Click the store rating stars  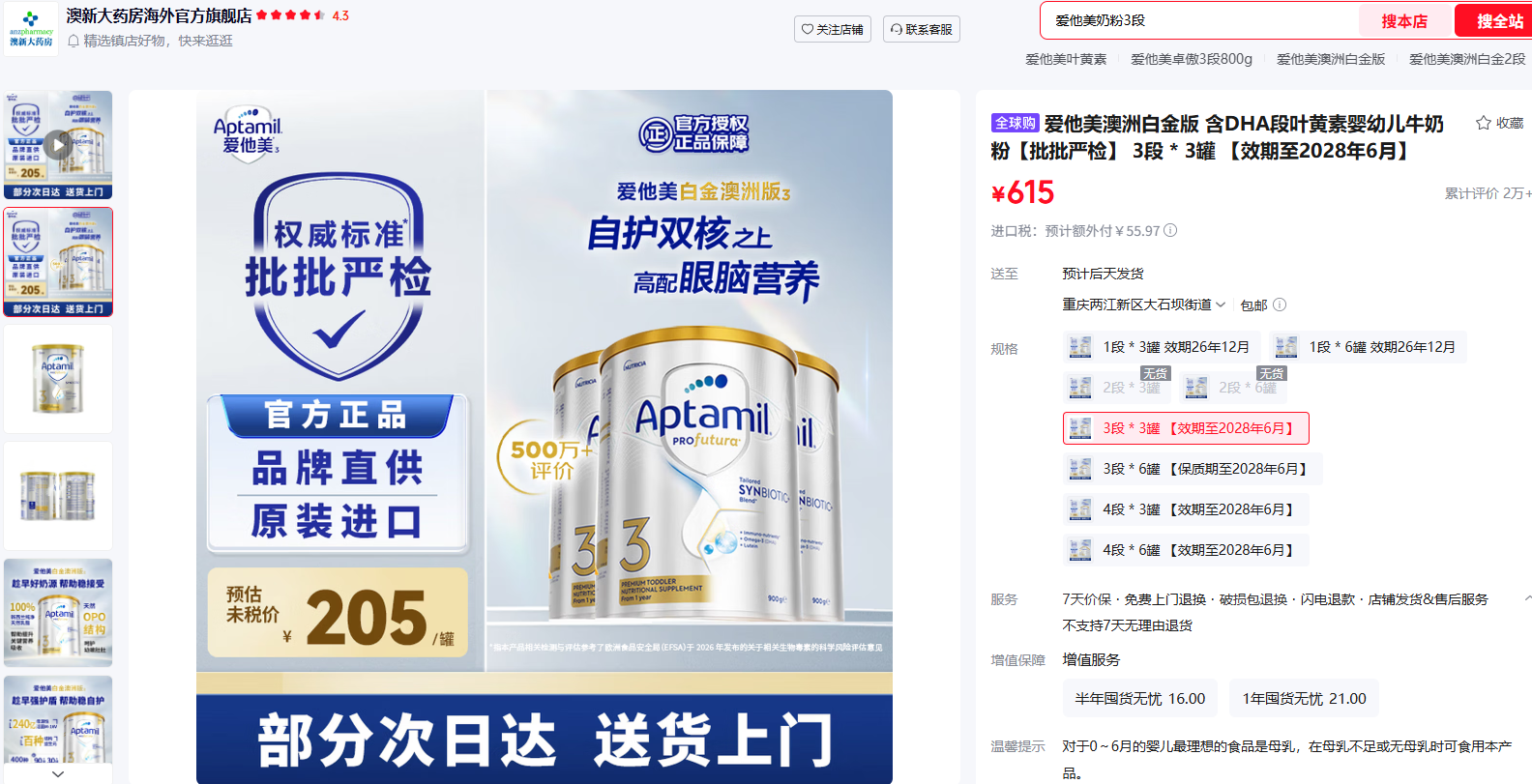click(291, 15)
